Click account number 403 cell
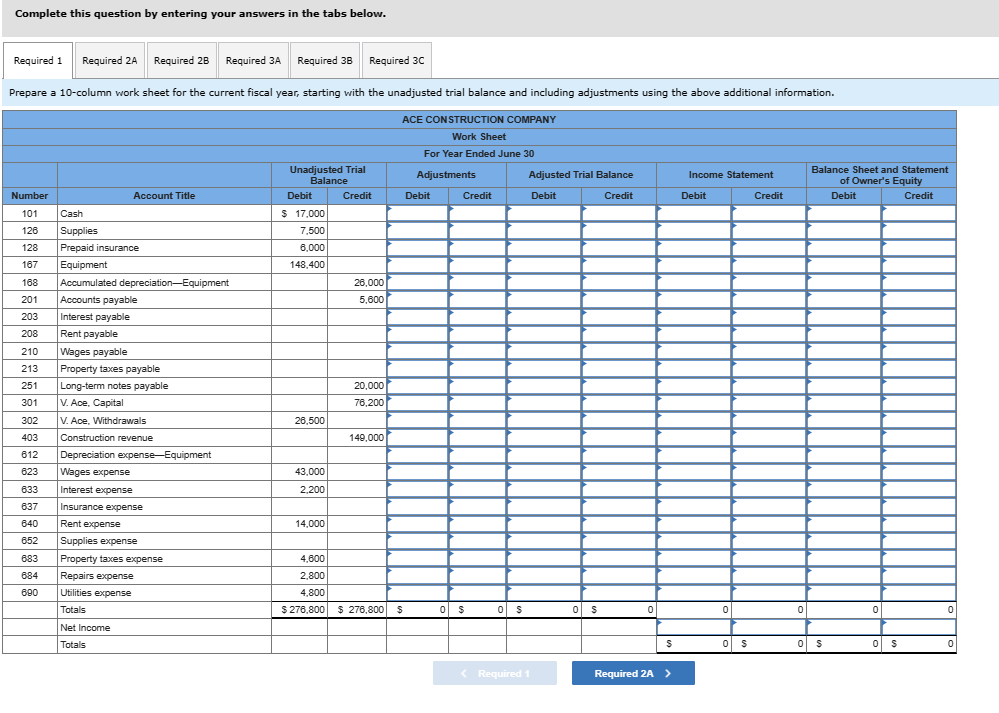This screenshot has height=713, width=999. pos(30,437)
